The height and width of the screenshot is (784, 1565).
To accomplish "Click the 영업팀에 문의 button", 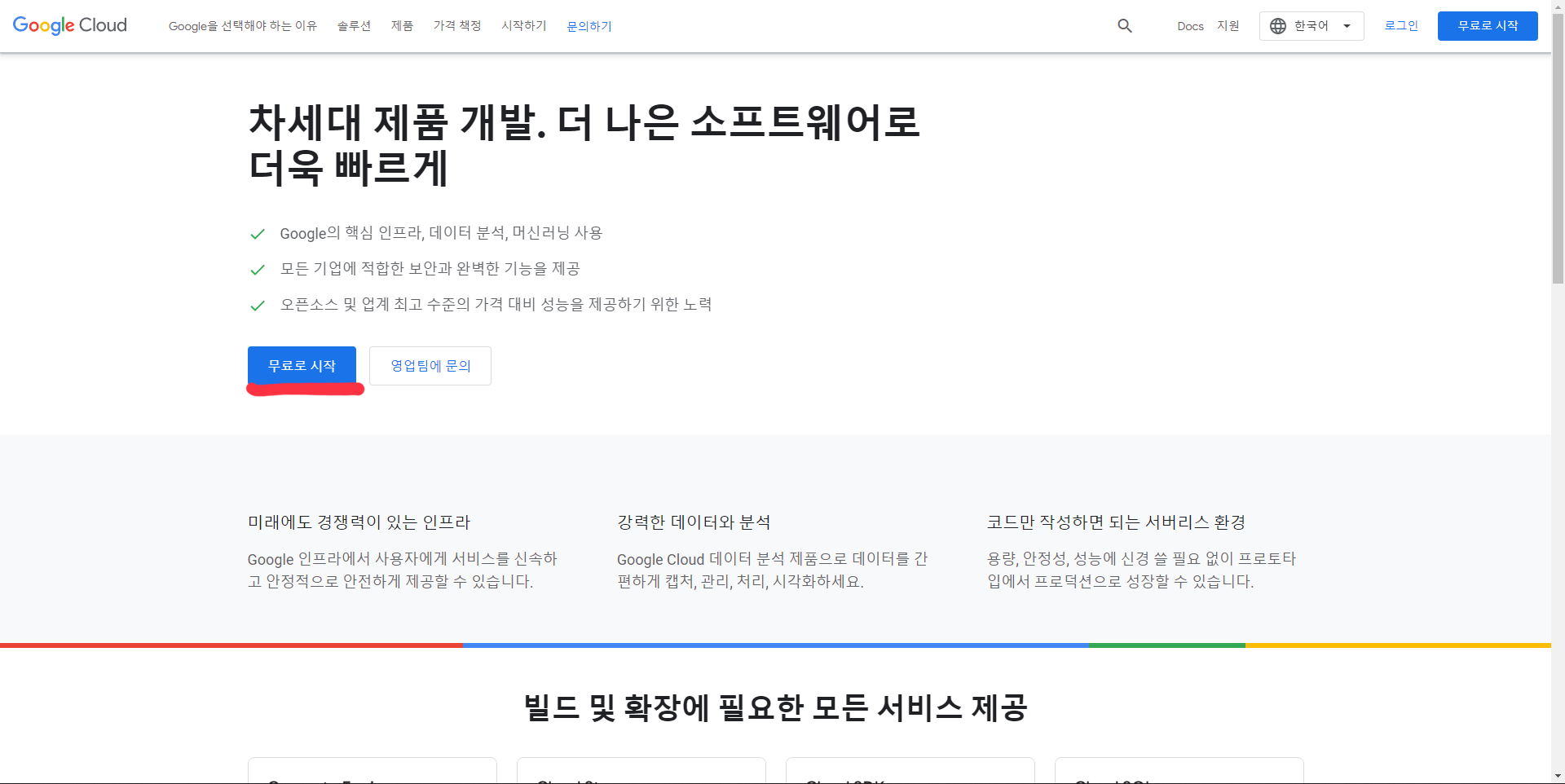I will (x=430, y=366).
